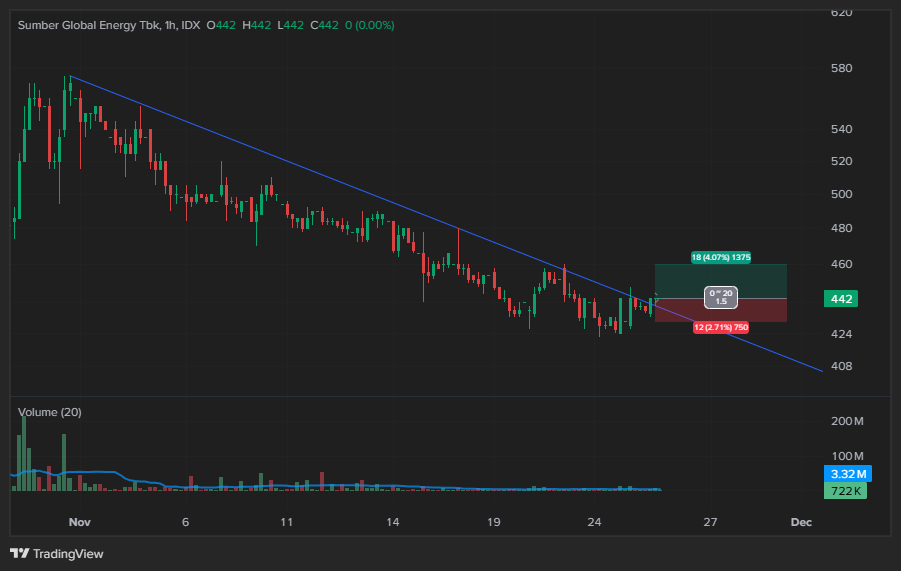The image size is (901, 571).
Task: Select the red stop-loss zone
Action: point(721,310)
